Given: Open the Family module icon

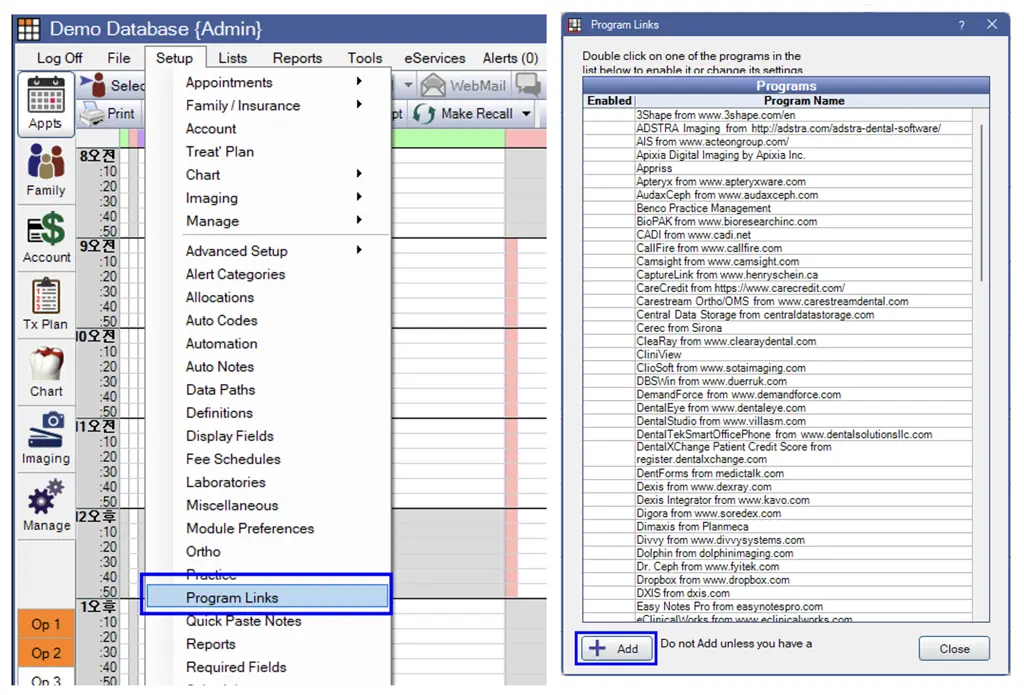Looking at the screenshot, I should [46, 161].
